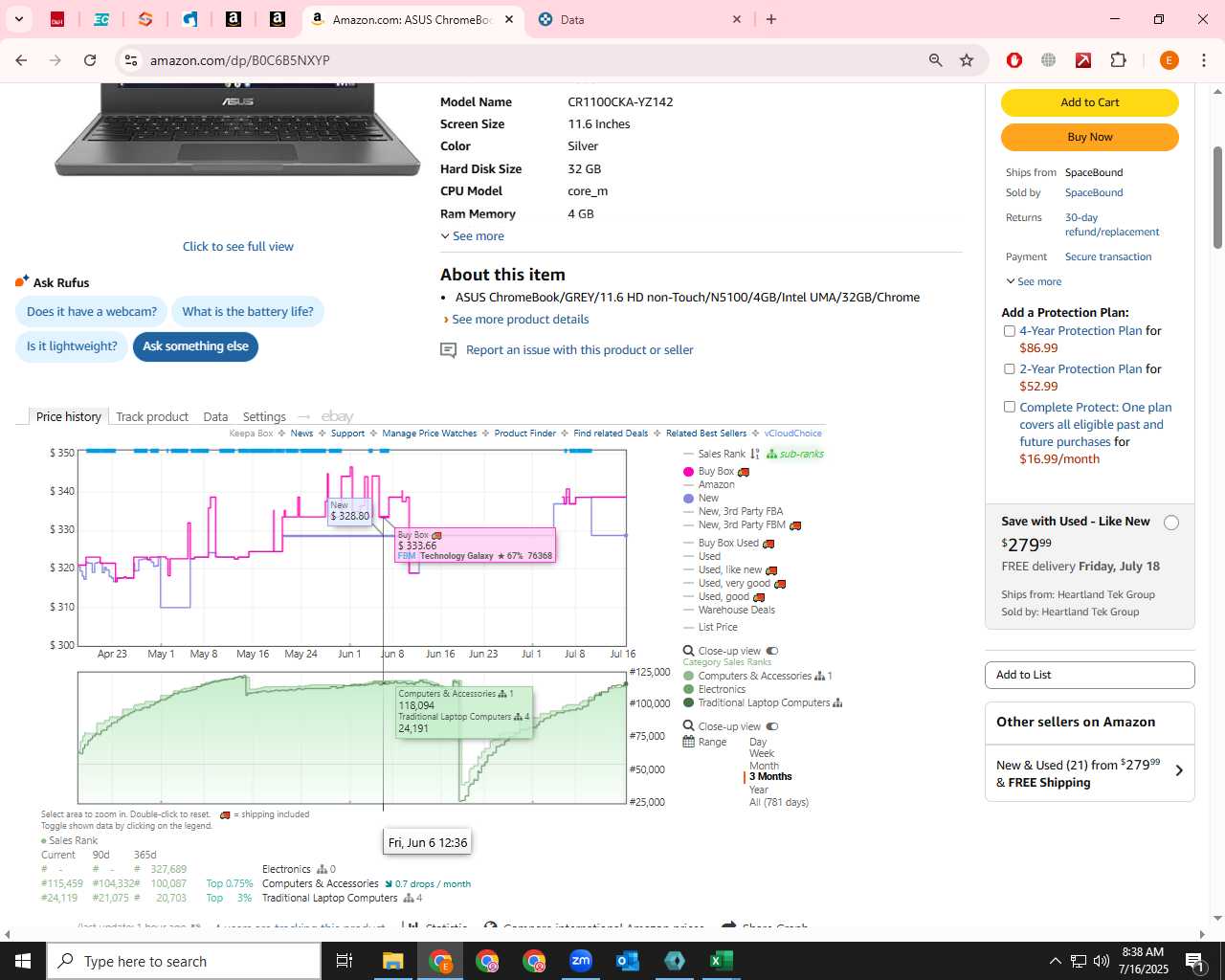Toggle sales rank Close-up view switch
Image resolution: width=1225 pixels, height=980 pixels.
point(772,726)
